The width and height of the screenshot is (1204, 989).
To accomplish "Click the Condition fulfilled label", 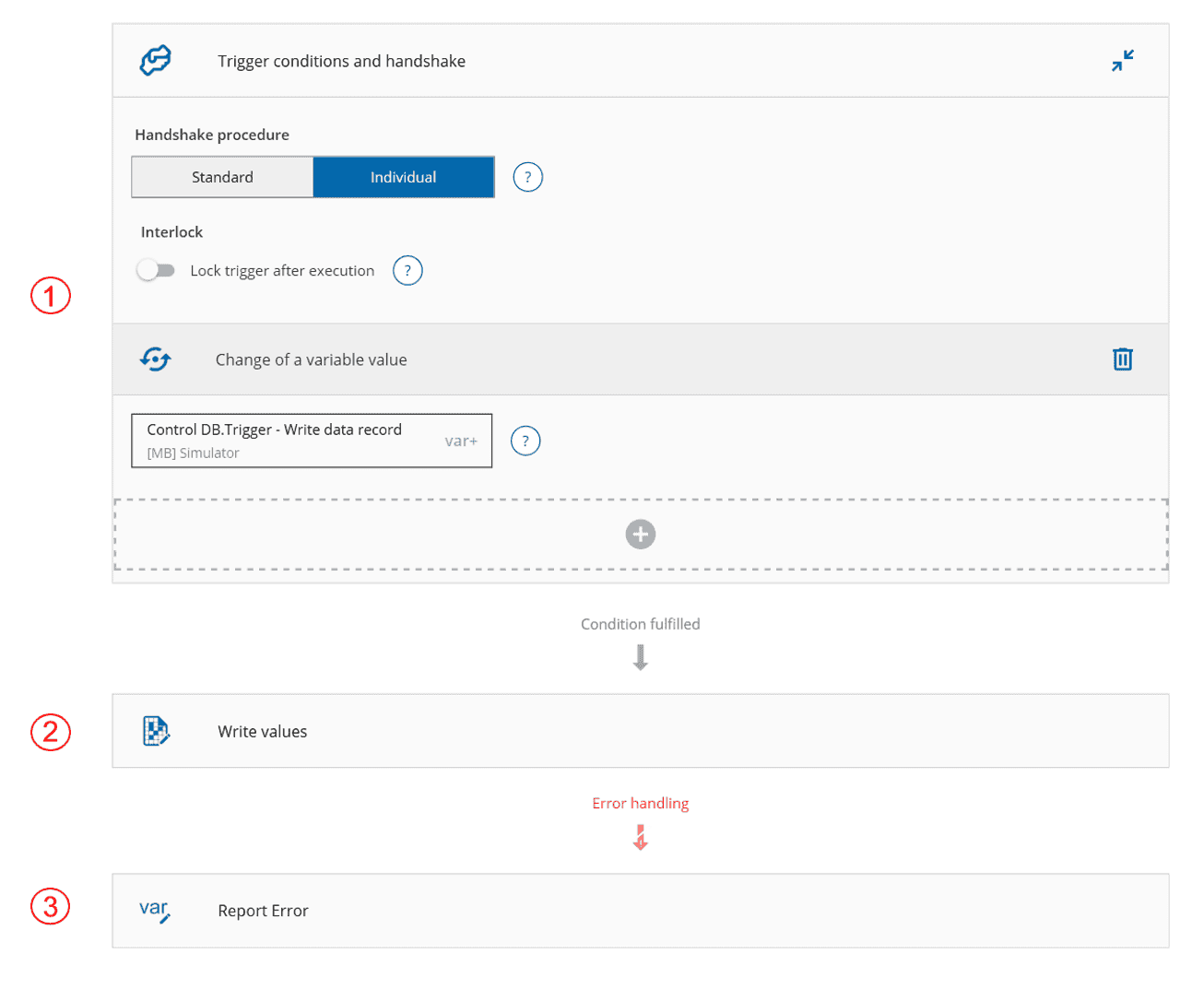I will pyautogui.click(x=641, y=624).
